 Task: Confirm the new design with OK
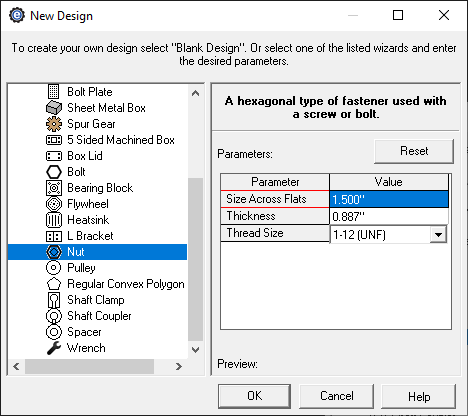(x=254, y=396)
